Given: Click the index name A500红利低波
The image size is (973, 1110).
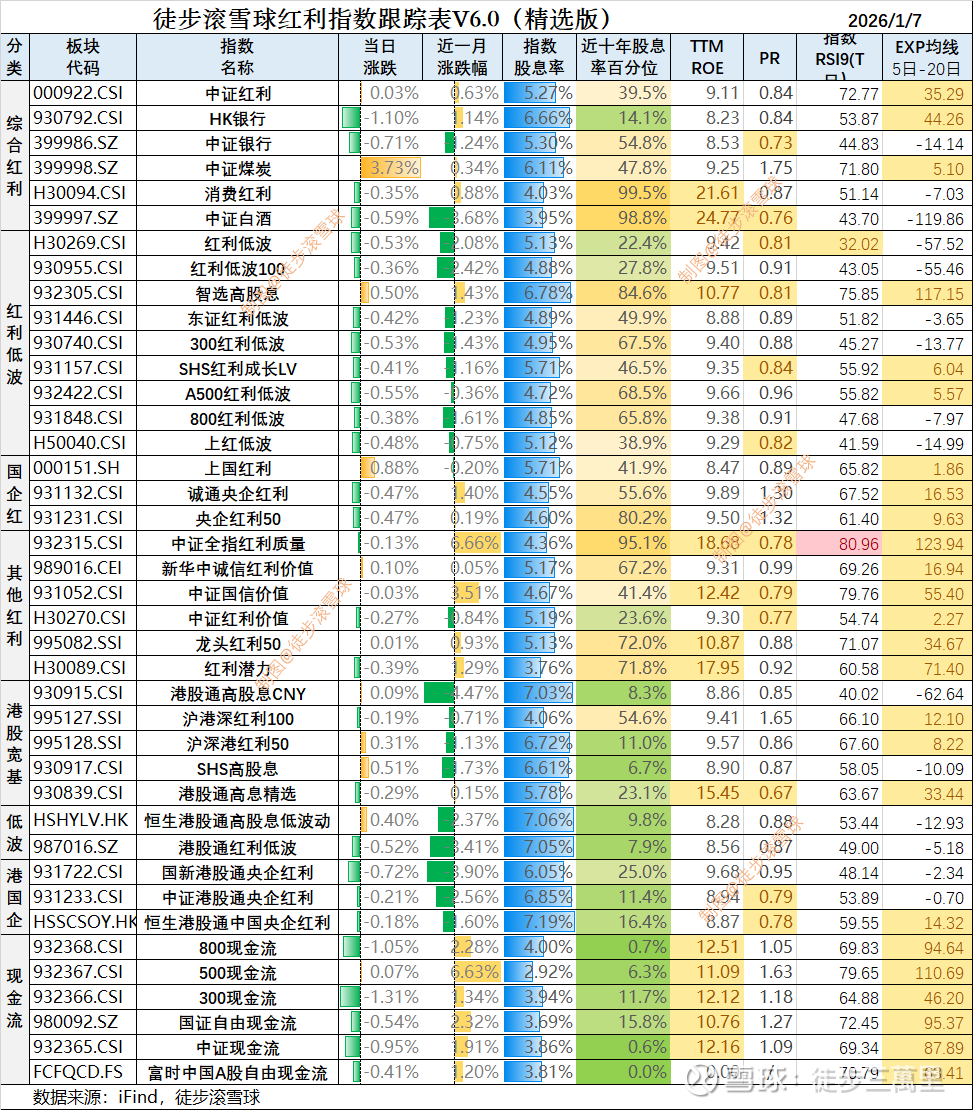Looking at the screenshot, I should pos(237,394).
